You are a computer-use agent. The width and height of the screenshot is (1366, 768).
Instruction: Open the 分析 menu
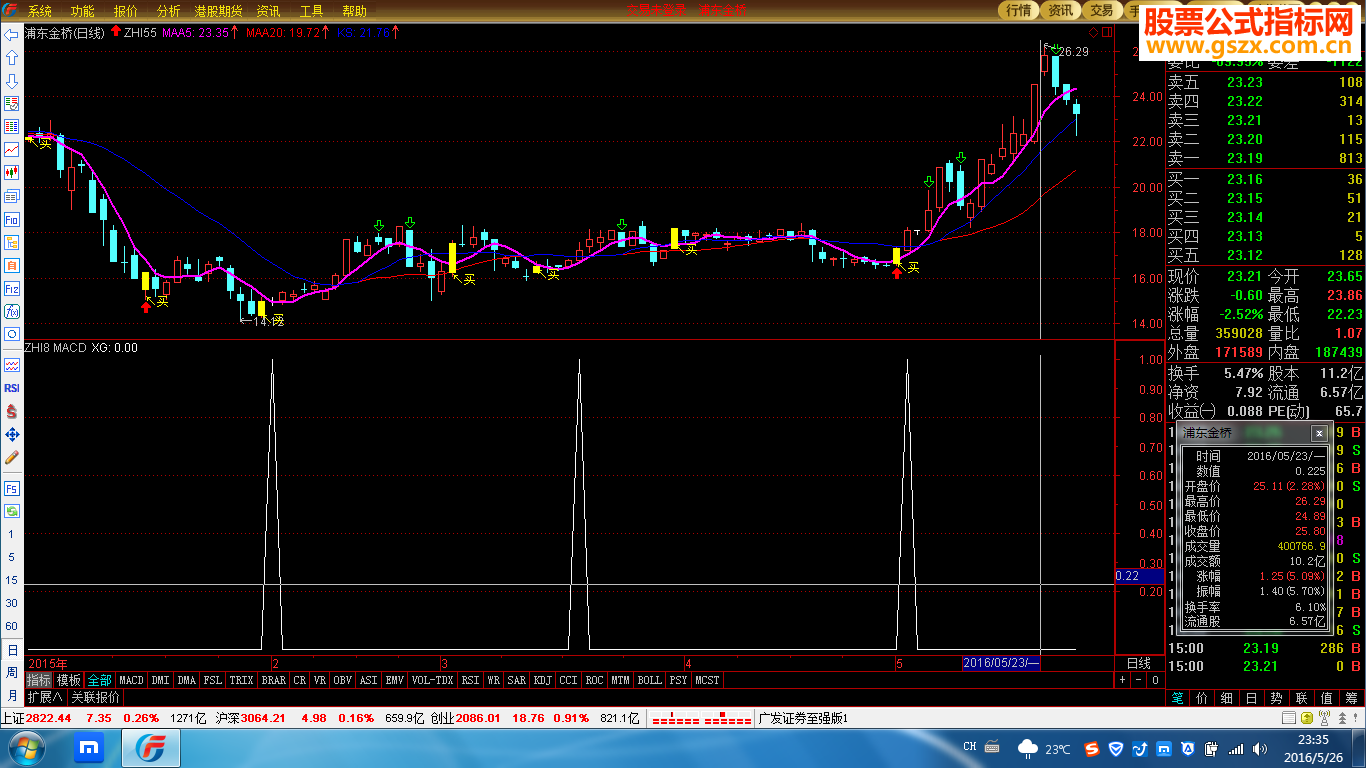[x=169, y=11]
